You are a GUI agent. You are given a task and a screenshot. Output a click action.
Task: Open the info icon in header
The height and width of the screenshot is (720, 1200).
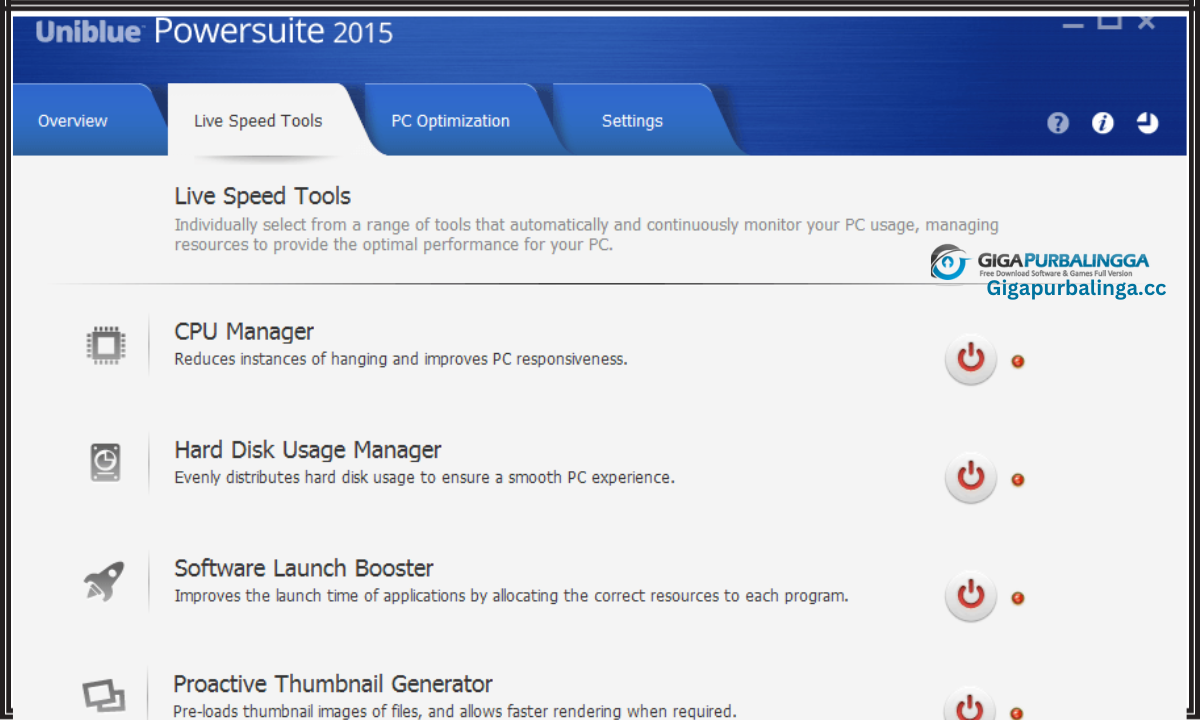point(1103,123)
